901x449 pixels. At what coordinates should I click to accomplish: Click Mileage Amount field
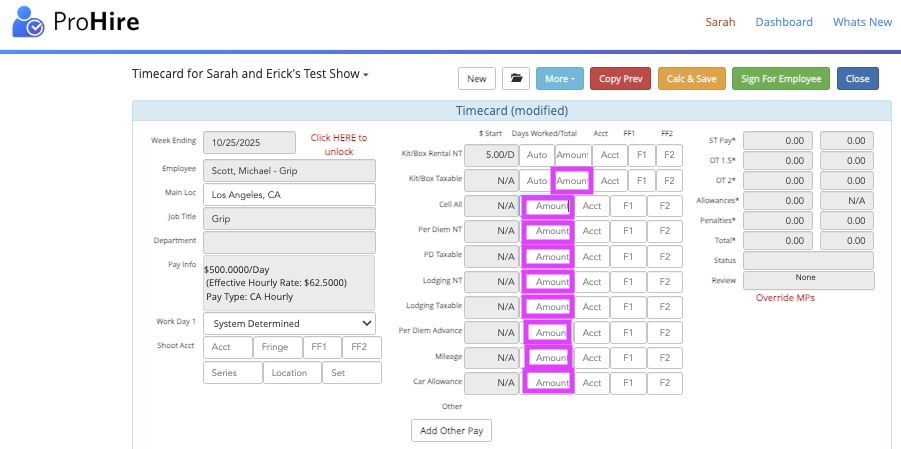click(x=549, y=358)
